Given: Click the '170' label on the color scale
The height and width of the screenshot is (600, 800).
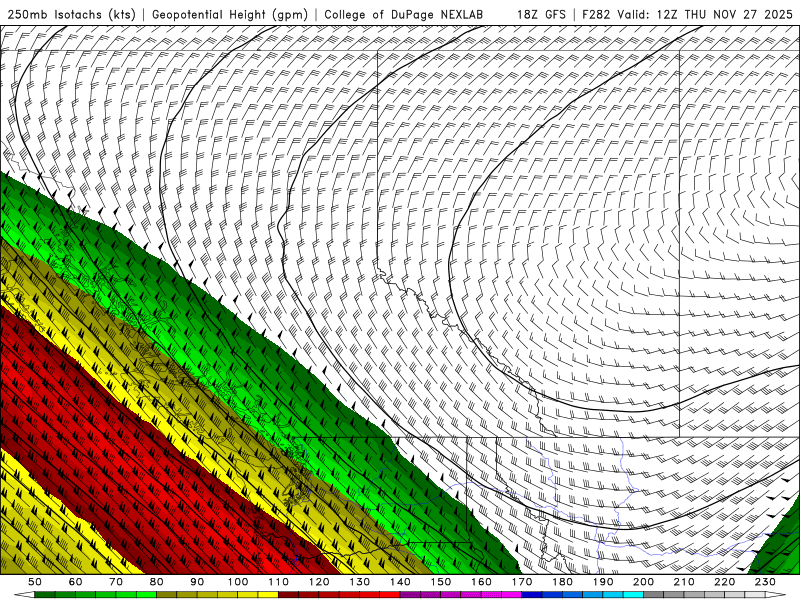Looking at the screenshot, I should pos(522,582).
